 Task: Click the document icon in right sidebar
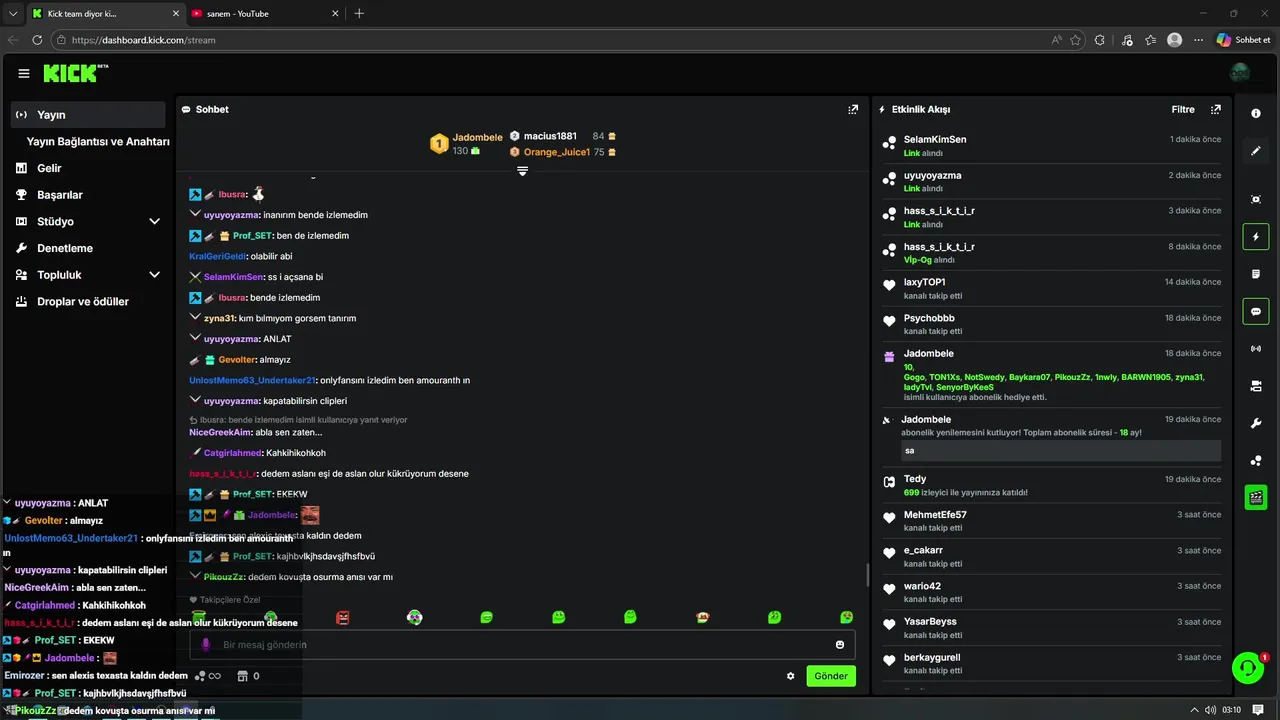point(1256,274)
